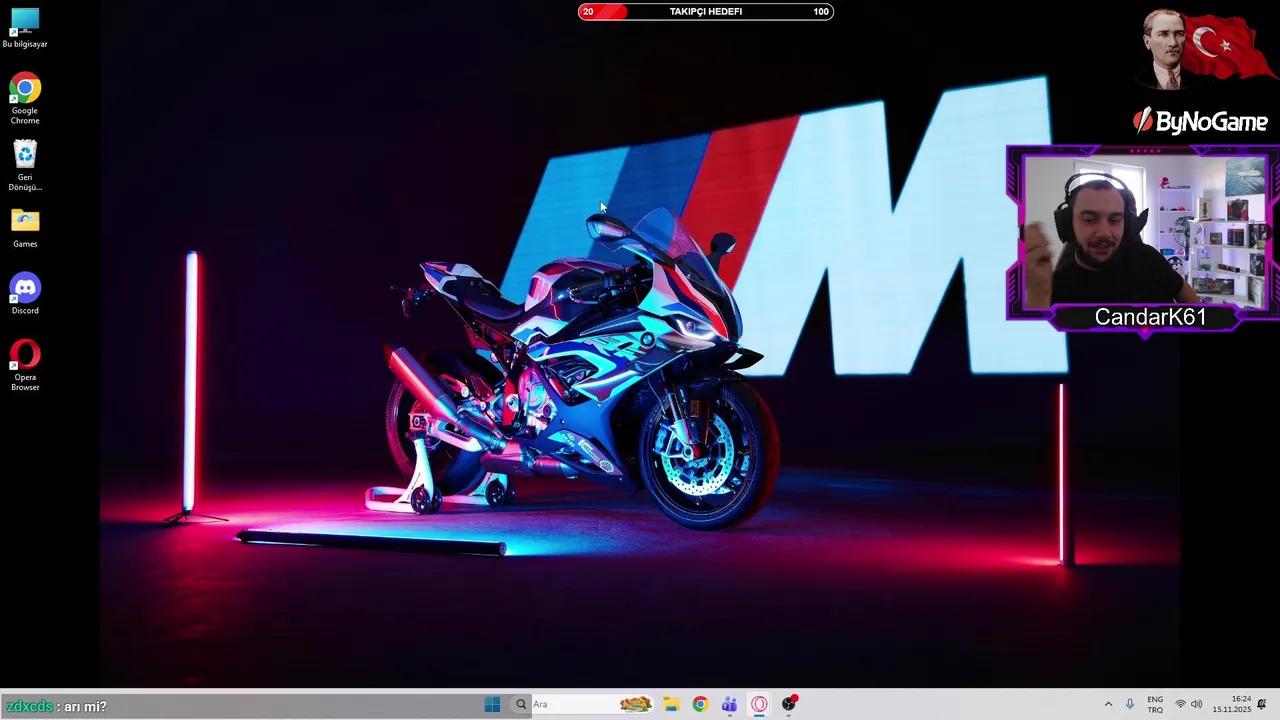The image size is (1280, 720).
Task: Show hidden system tray icons
Action: [1108, 704]
